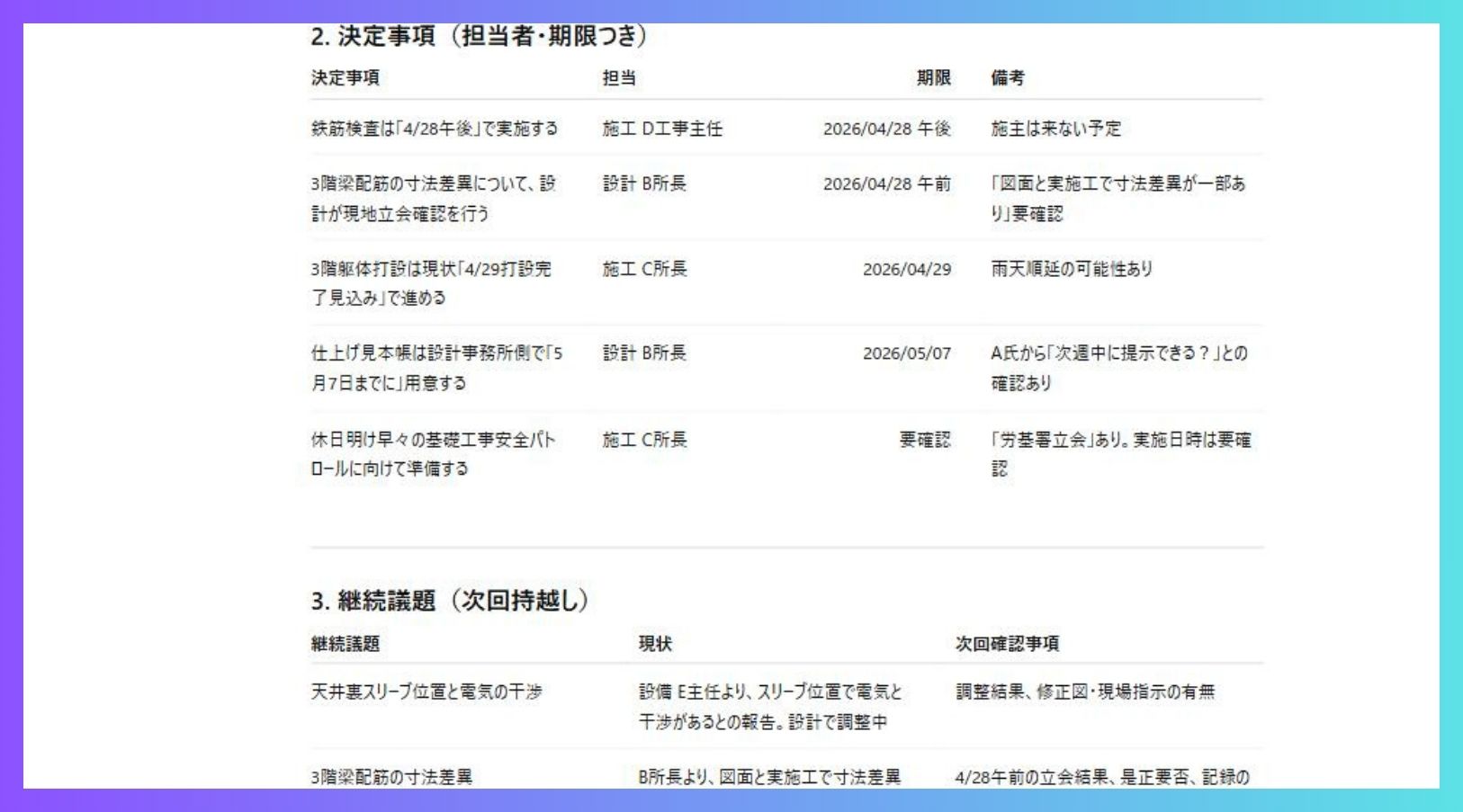Click the '備考' column header

(x=1008, y=78)
